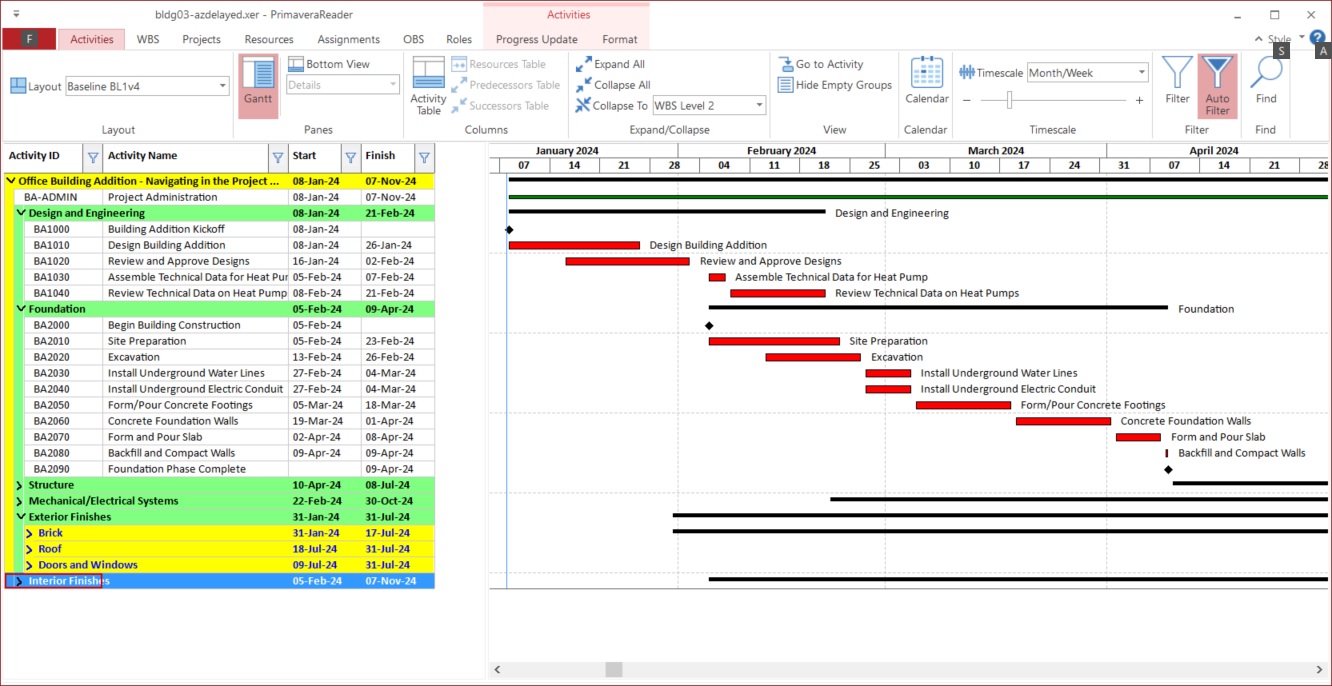Screen dimensions: 1332x686
Task: Click the timescale zoom slider handle
Action: [x=1010, y=100]
